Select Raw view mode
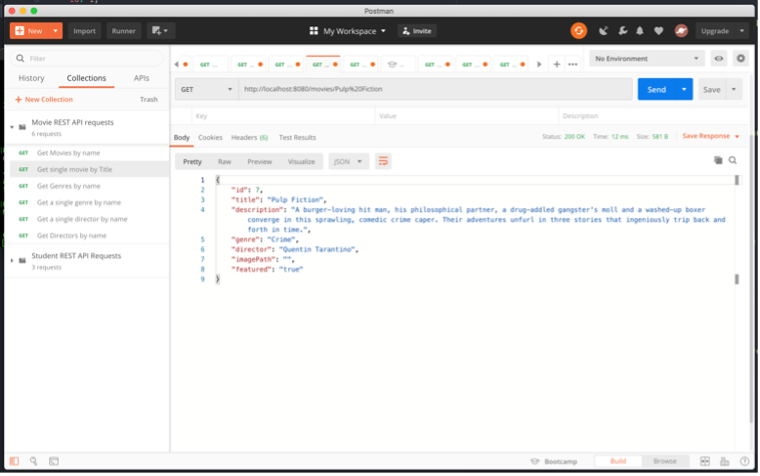Viewport: 760px width, 476px height. 224,161
